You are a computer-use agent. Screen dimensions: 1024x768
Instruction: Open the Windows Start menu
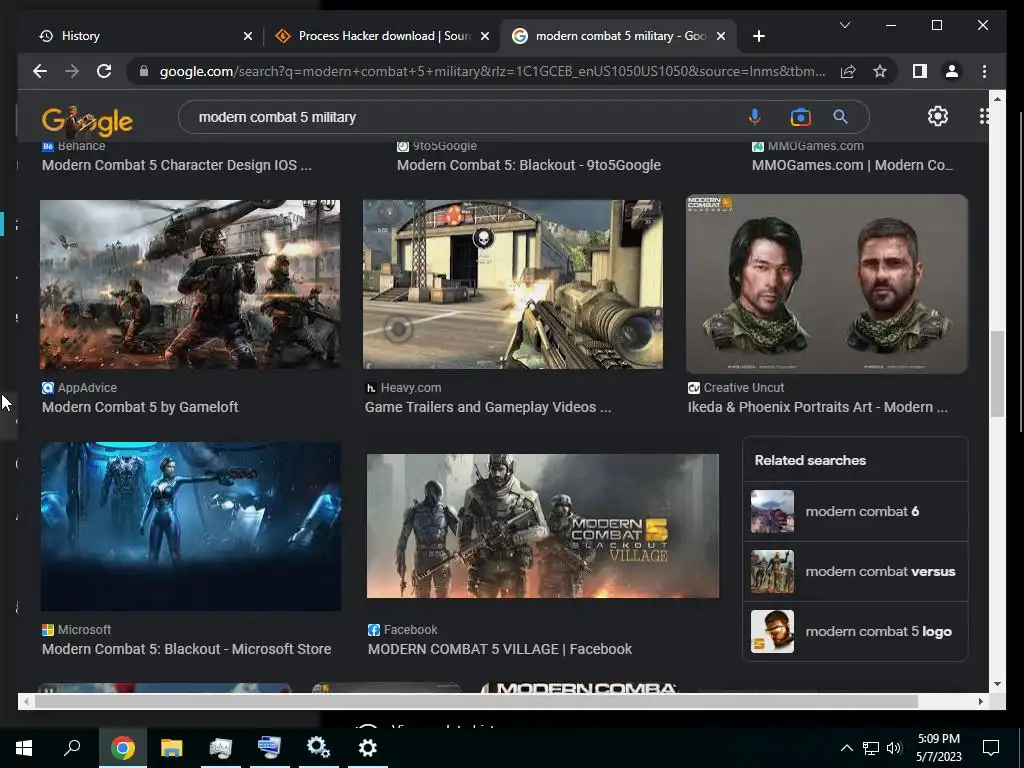pos(24,747)
